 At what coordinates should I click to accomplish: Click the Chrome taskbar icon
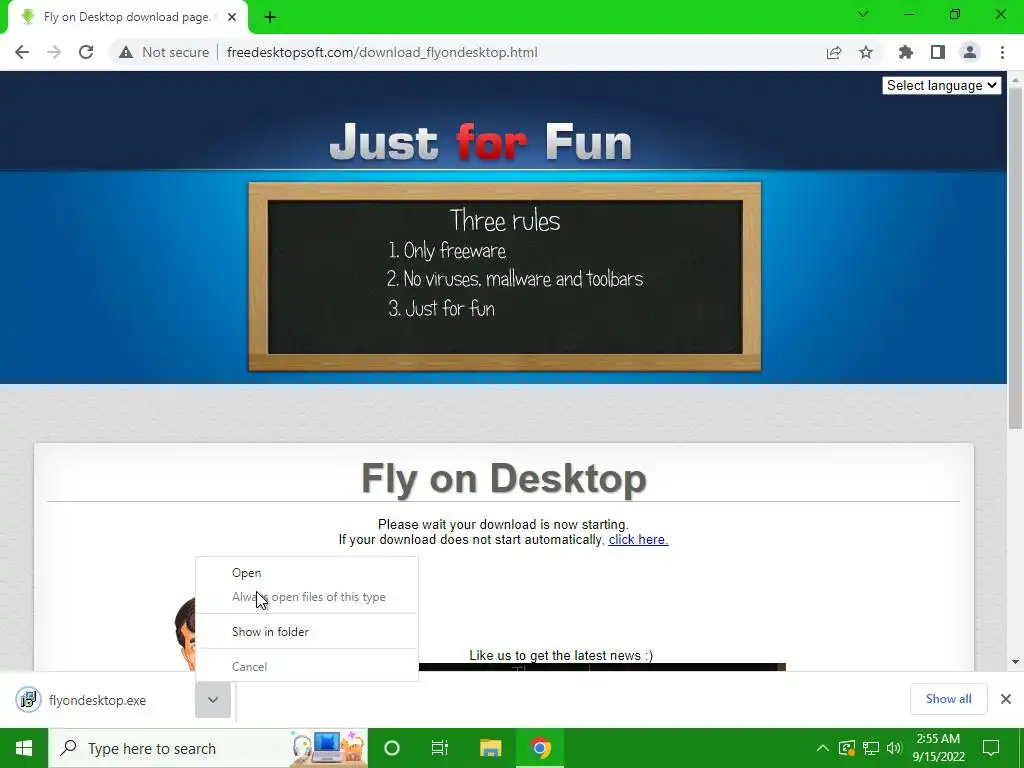tap(540, 748)
